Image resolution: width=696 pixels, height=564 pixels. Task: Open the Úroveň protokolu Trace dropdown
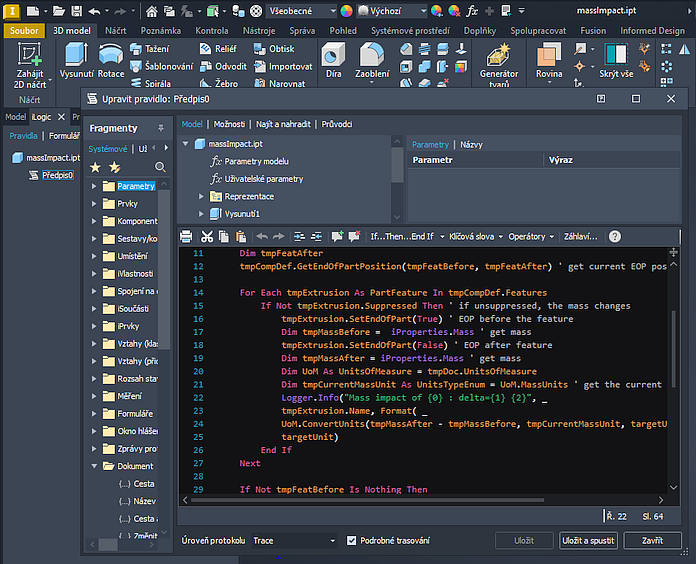(x=294, y=540)
